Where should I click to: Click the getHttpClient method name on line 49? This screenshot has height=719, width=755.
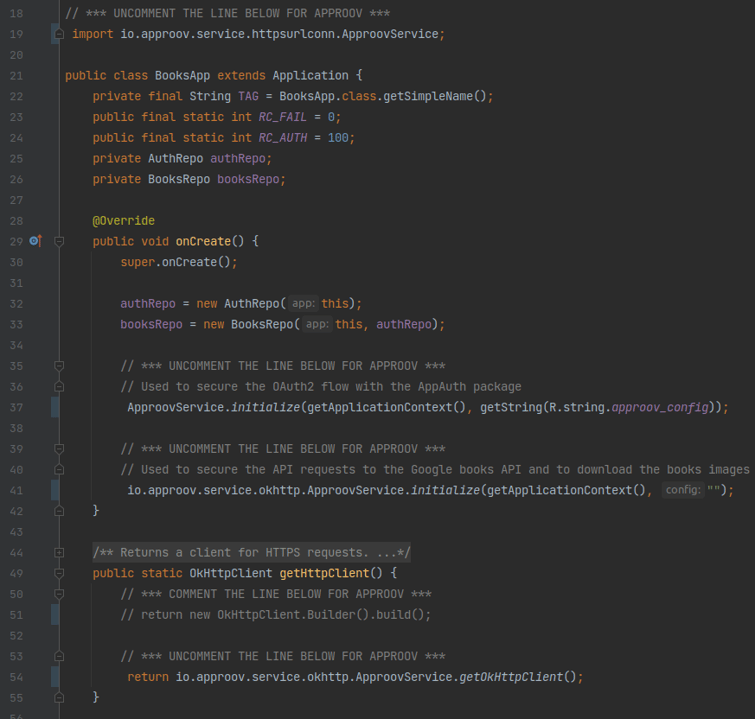[x=324, y=573]
